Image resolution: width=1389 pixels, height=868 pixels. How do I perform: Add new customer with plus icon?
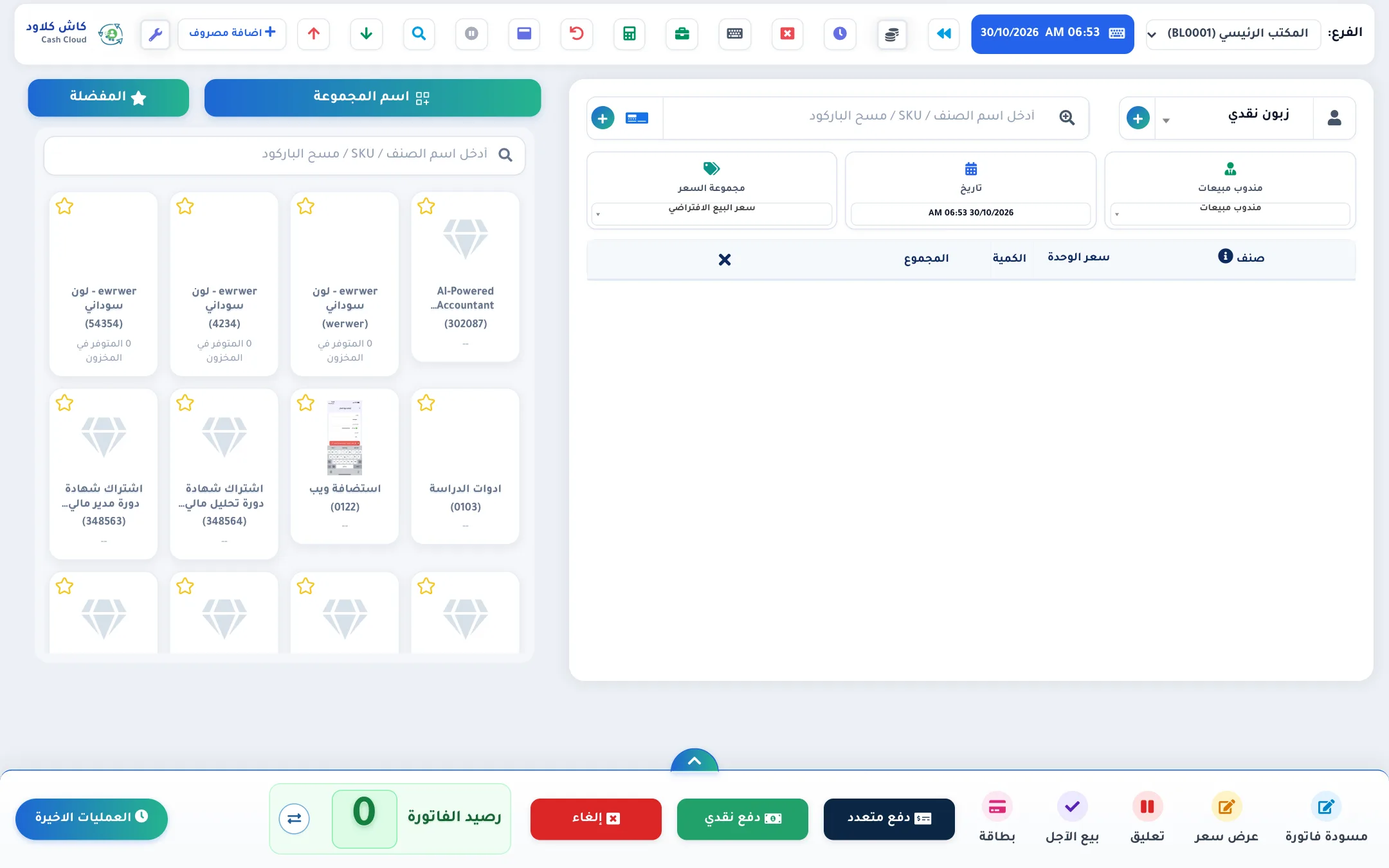tap(1138, 118)
